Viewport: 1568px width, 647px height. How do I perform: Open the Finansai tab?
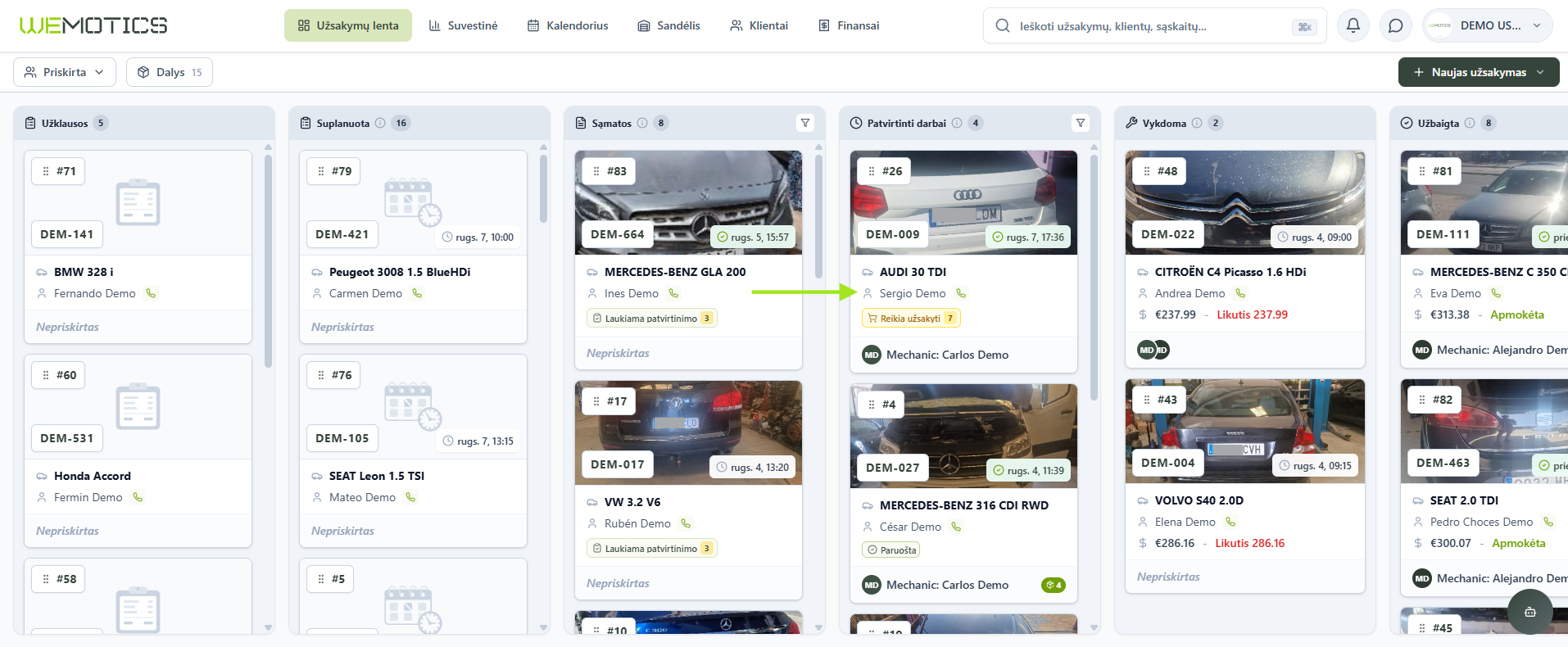pos(850,25)
